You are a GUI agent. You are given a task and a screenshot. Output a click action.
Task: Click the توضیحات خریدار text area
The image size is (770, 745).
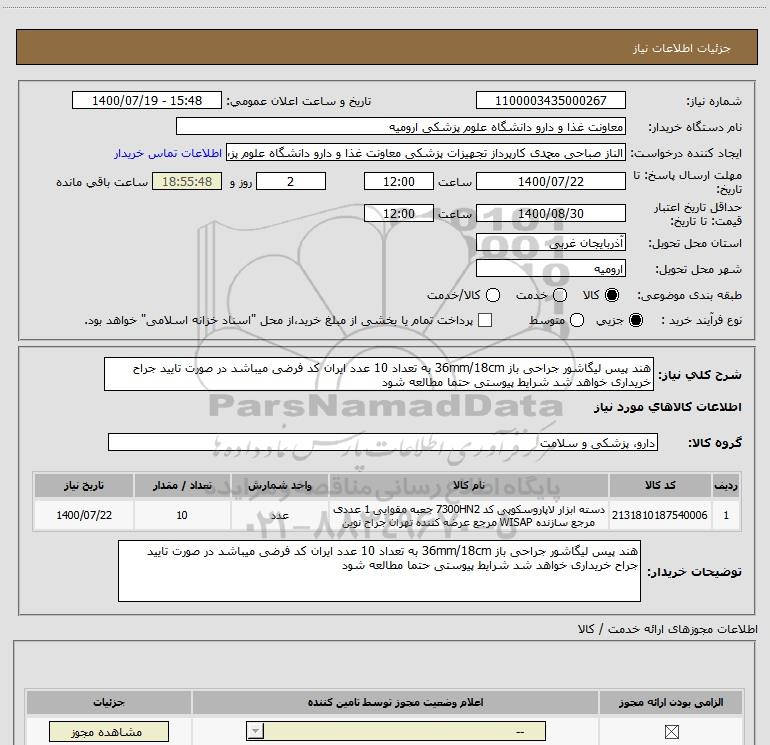(x=379, y=571)
